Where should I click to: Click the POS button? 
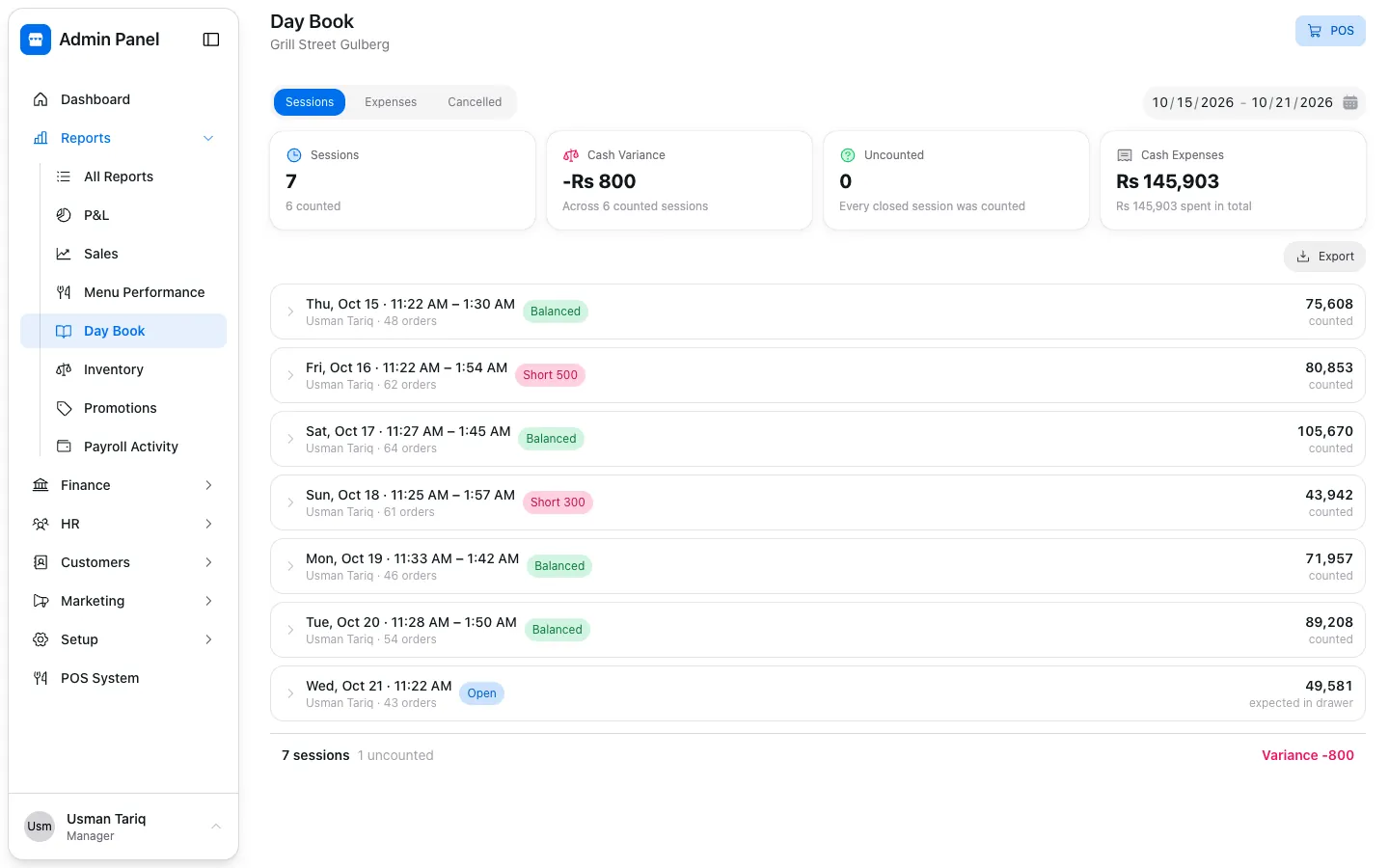pyautogui.click(x=1330, y=31)
